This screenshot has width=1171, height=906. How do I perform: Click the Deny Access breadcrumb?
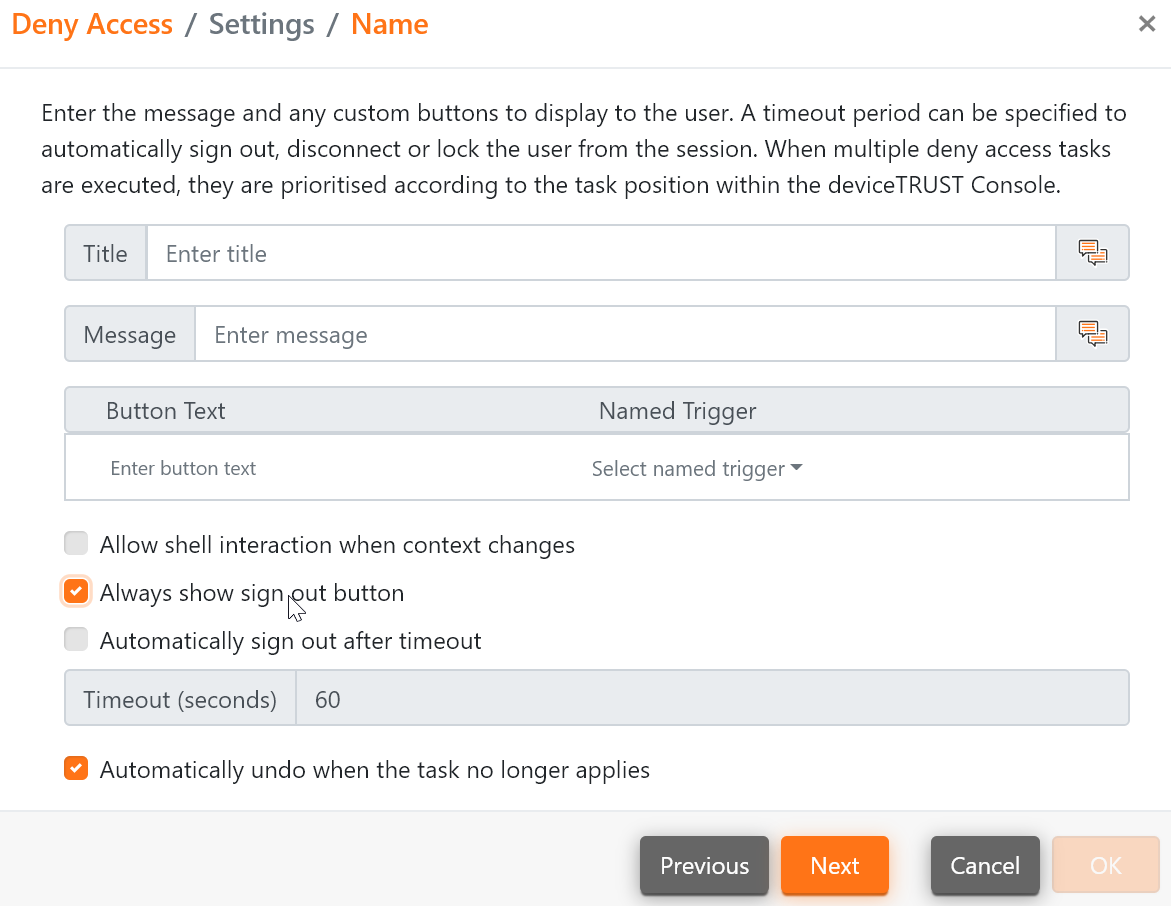[92, 25]
